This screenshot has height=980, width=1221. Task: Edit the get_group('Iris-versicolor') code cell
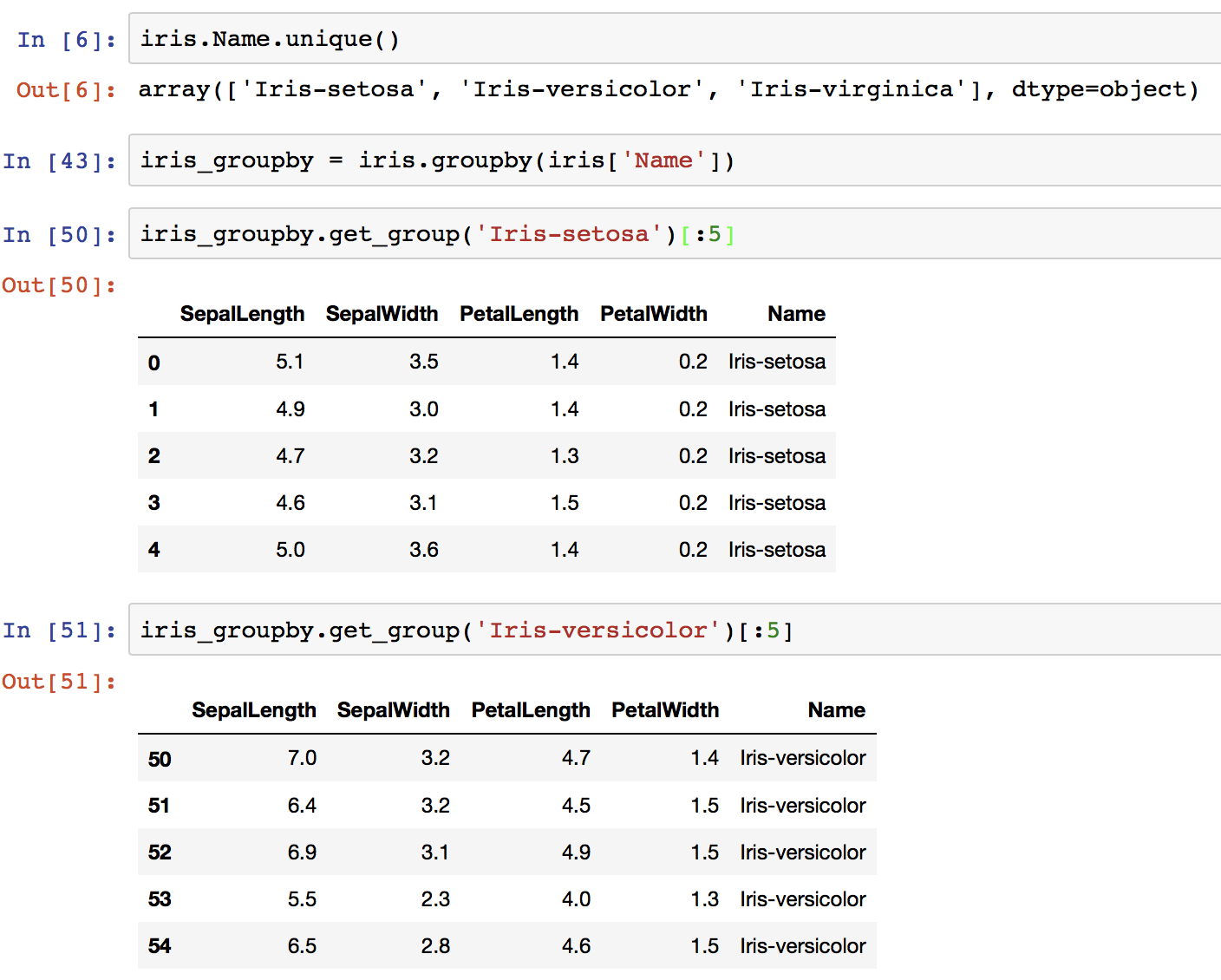[x=607, y=630]
